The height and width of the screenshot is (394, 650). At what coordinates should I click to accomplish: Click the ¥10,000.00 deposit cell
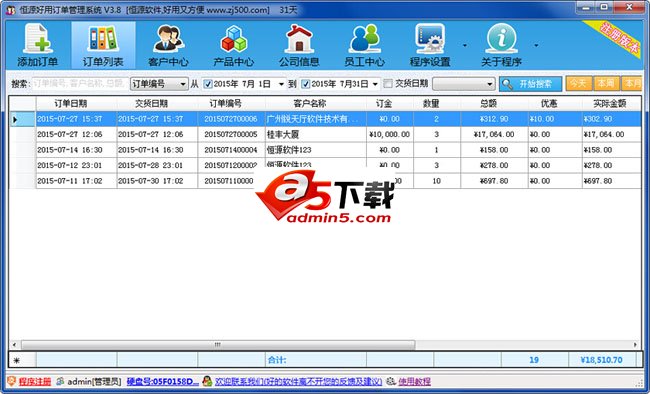point(390,134)
